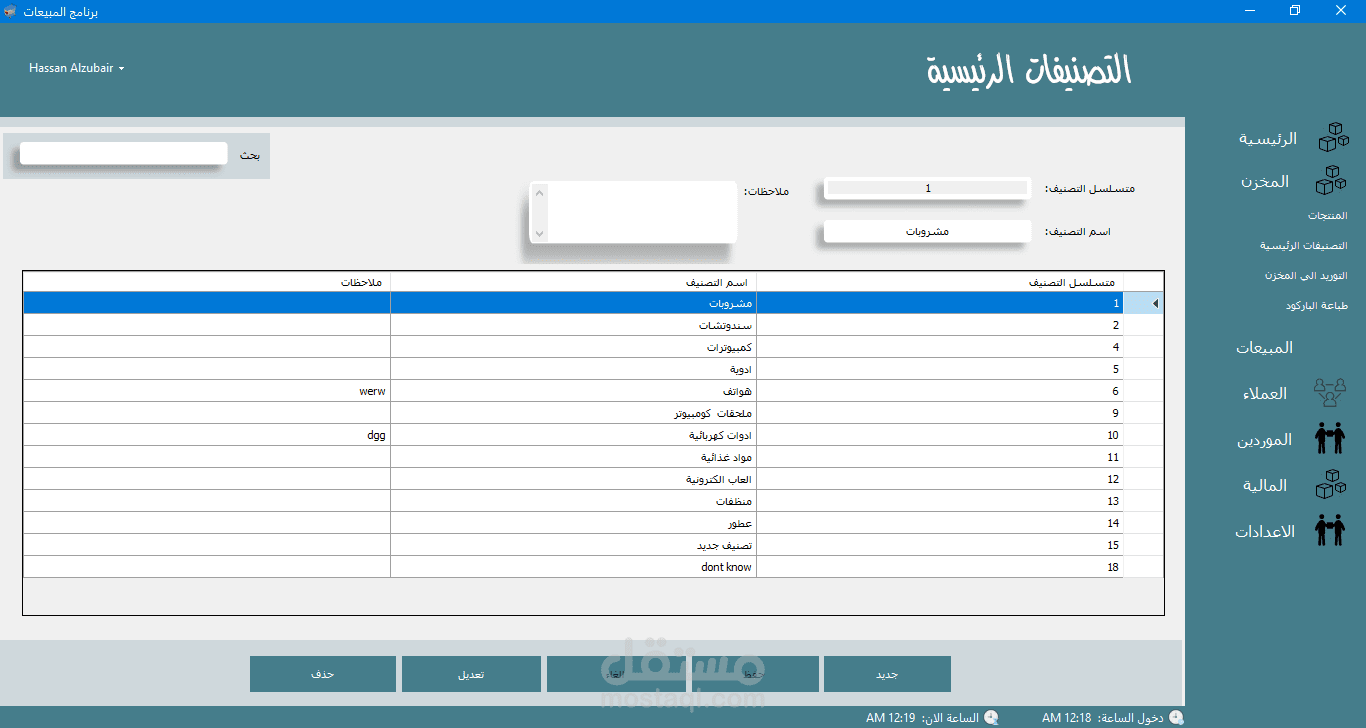This screenshot has width=1366, height=728.
Task: Click the app icon in title bar
Action: pos(8,11)
